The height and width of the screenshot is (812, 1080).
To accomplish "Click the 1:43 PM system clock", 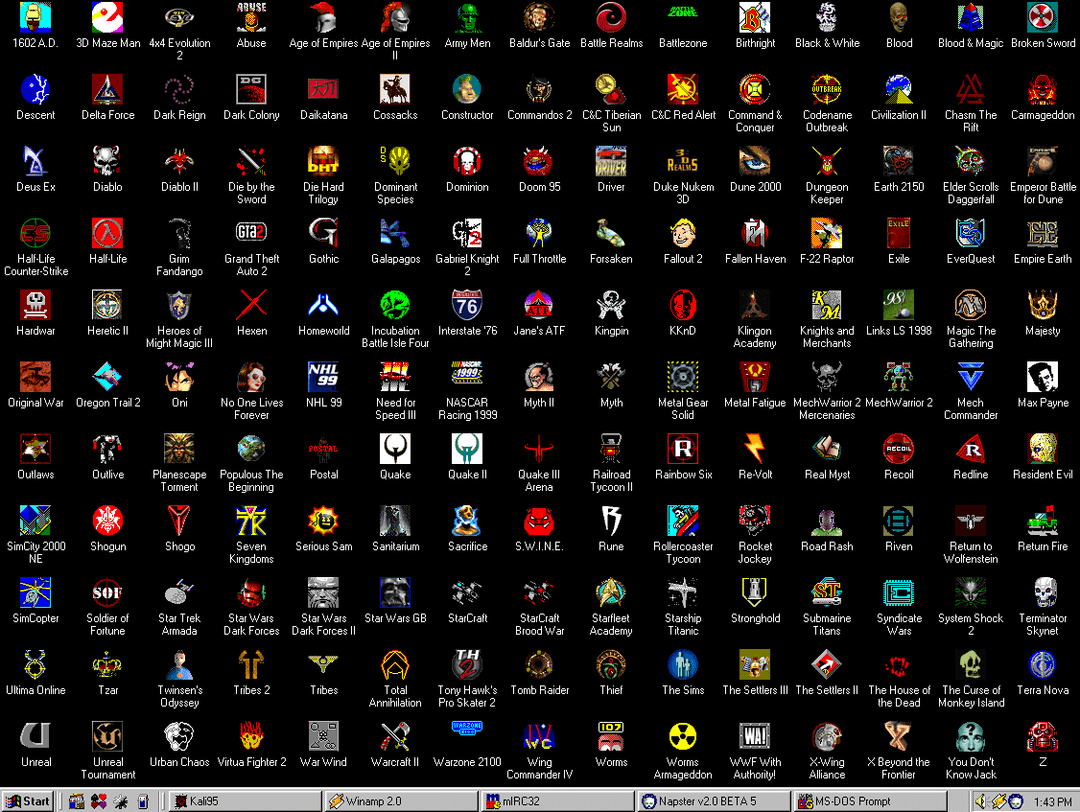I will 1052,802.
